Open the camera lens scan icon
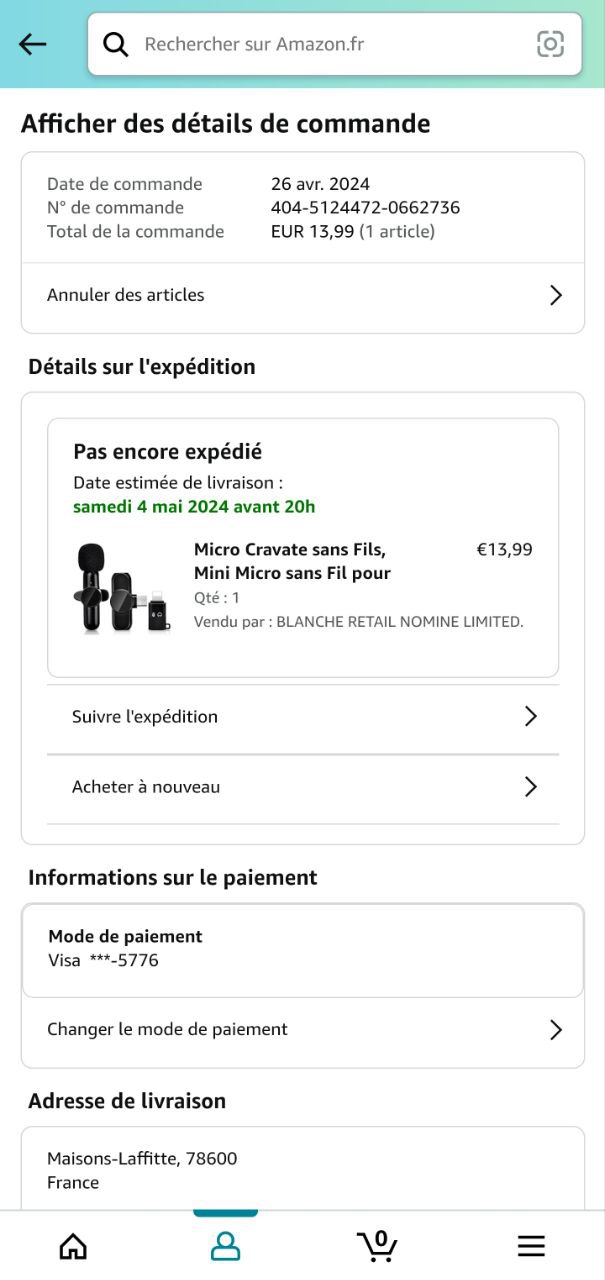This screenshot has height=1280, width=605. coord(550,44)
